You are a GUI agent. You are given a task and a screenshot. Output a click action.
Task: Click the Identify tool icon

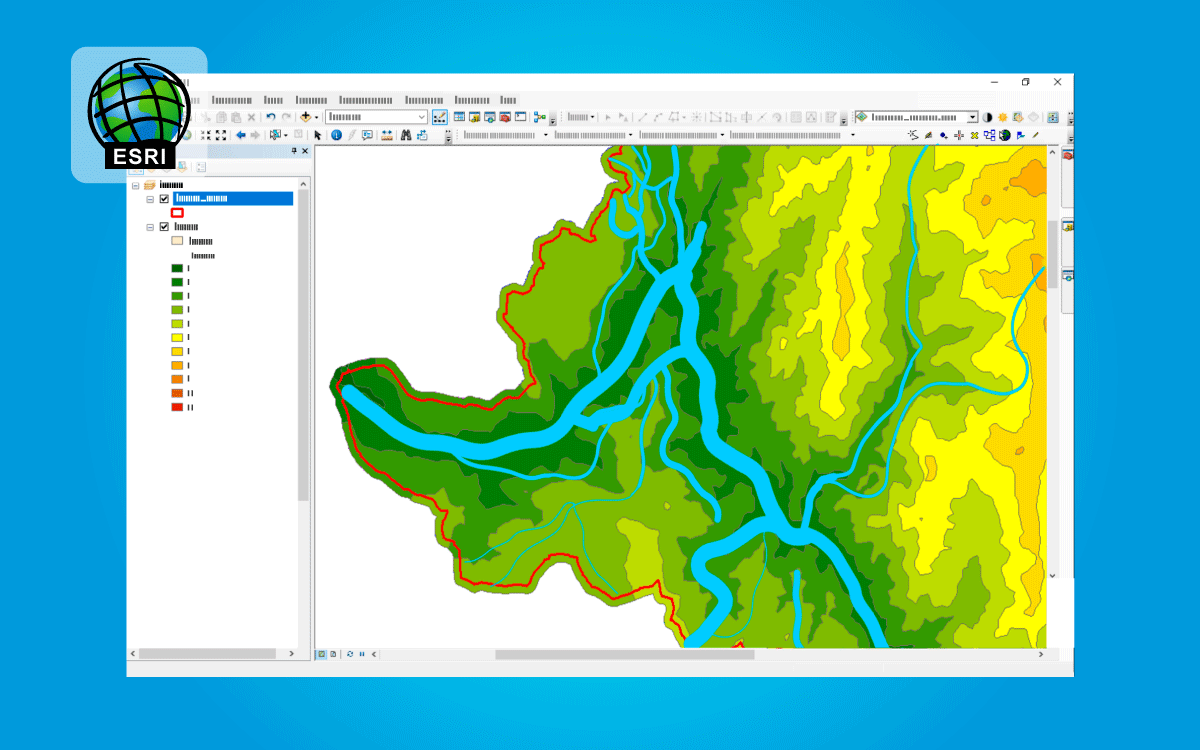click(x=336, y=135)
